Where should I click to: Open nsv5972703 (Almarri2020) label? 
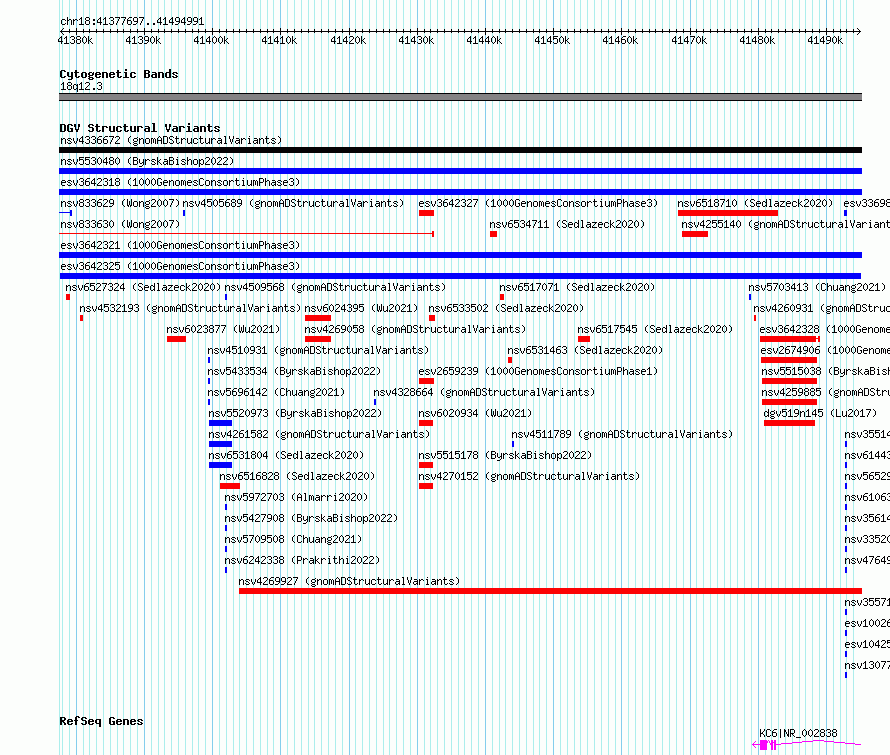pos(296,497)
